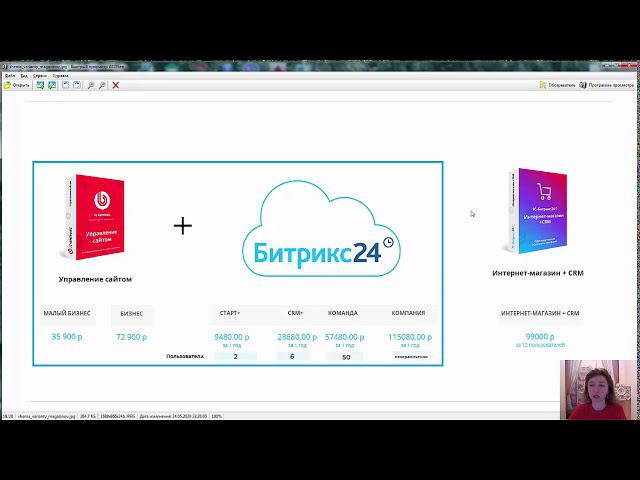Select the МАЛЫЙ БИЗНЕС plan header

coord(67,313)
